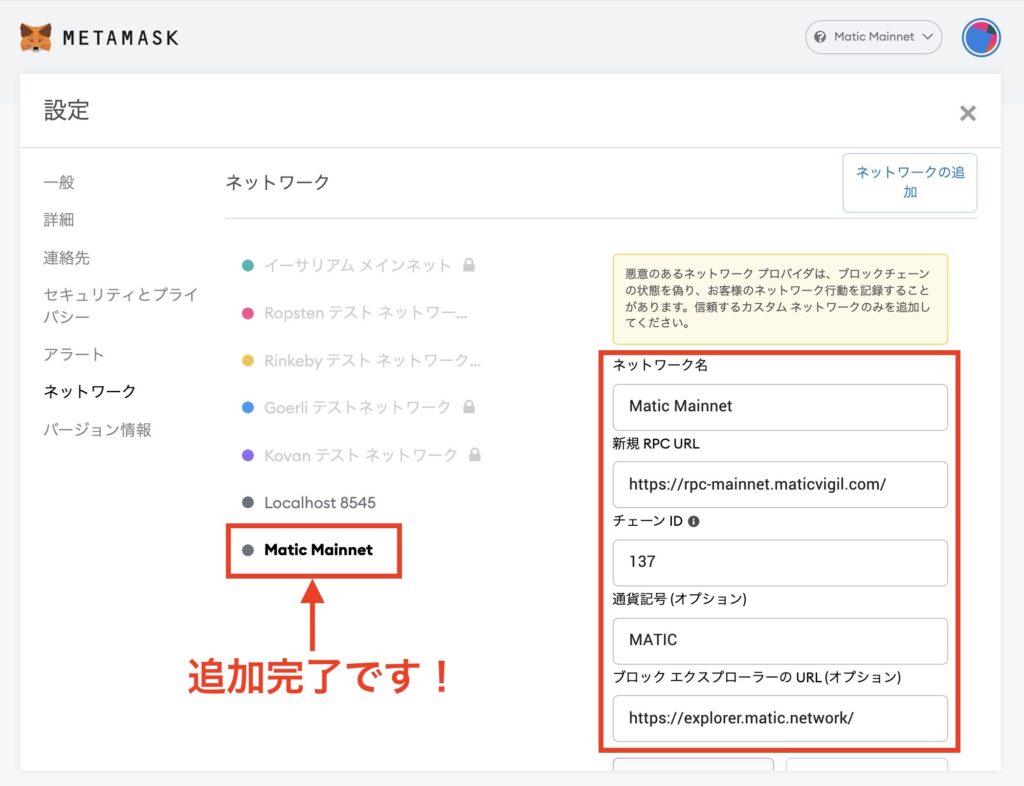Focus the 通貨記号 input field
The image size is (1024, 786).
pyautogui.click(x=780, y=640)
